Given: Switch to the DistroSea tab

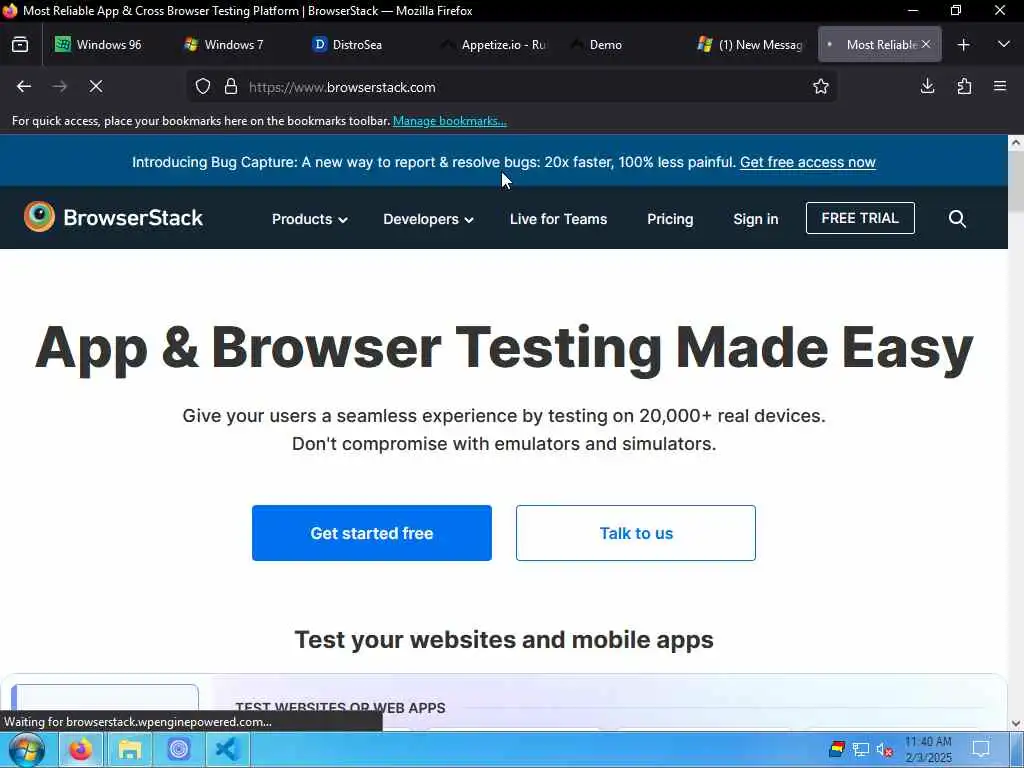Looking at the screenshot, I should pos(357,44).
